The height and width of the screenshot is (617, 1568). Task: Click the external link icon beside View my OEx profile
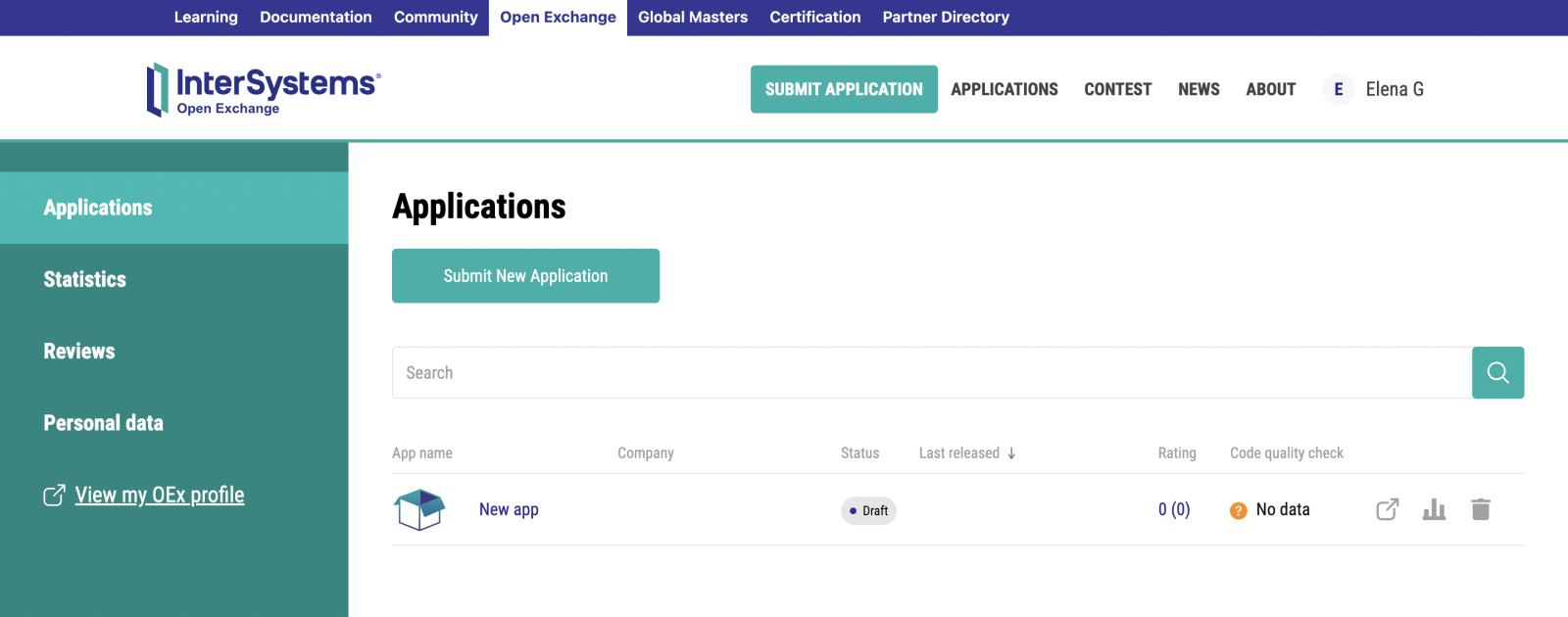pyautogui.click(x=54, y=496)
